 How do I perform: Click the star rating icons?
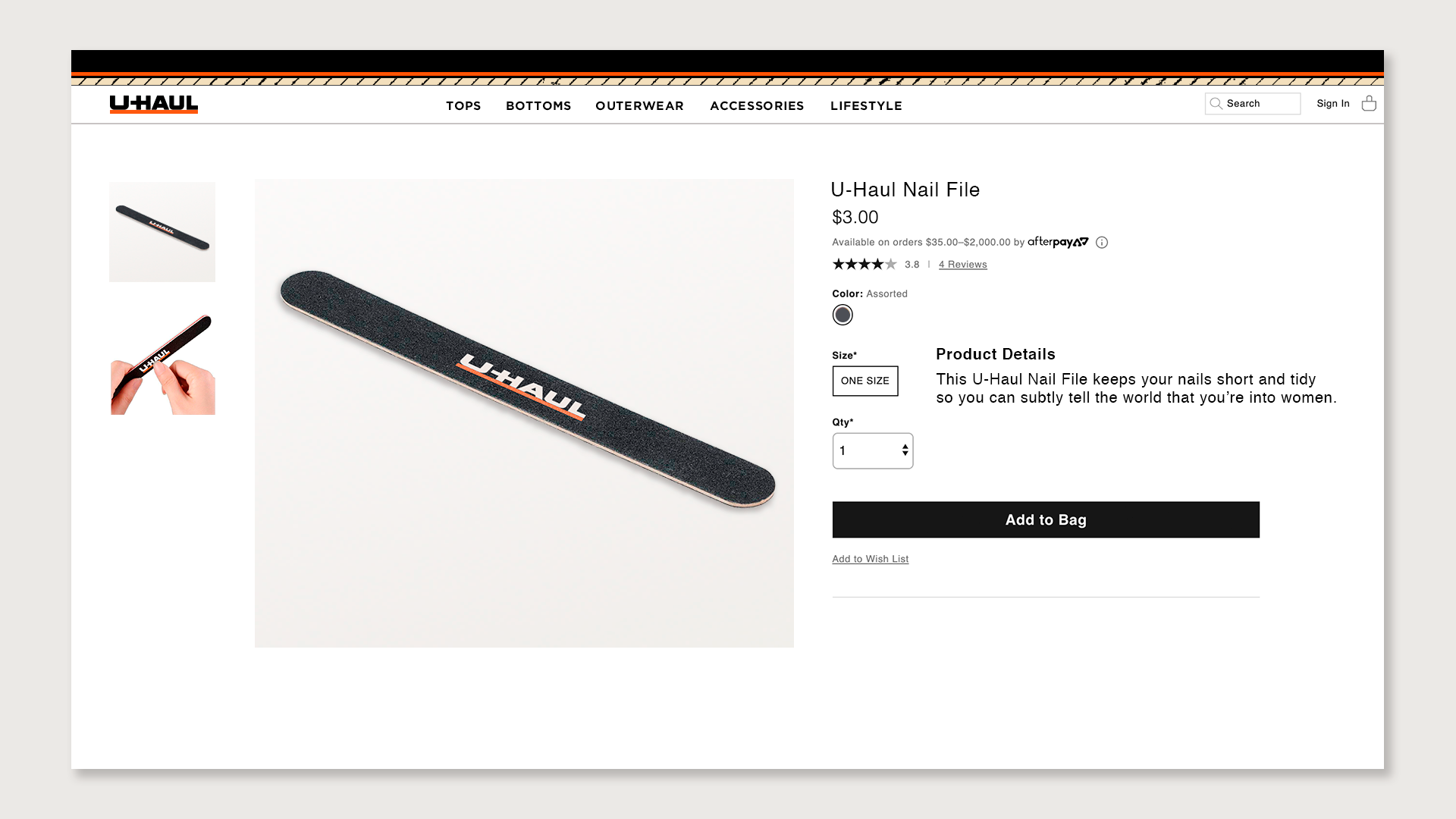click(x=864, y=265)
